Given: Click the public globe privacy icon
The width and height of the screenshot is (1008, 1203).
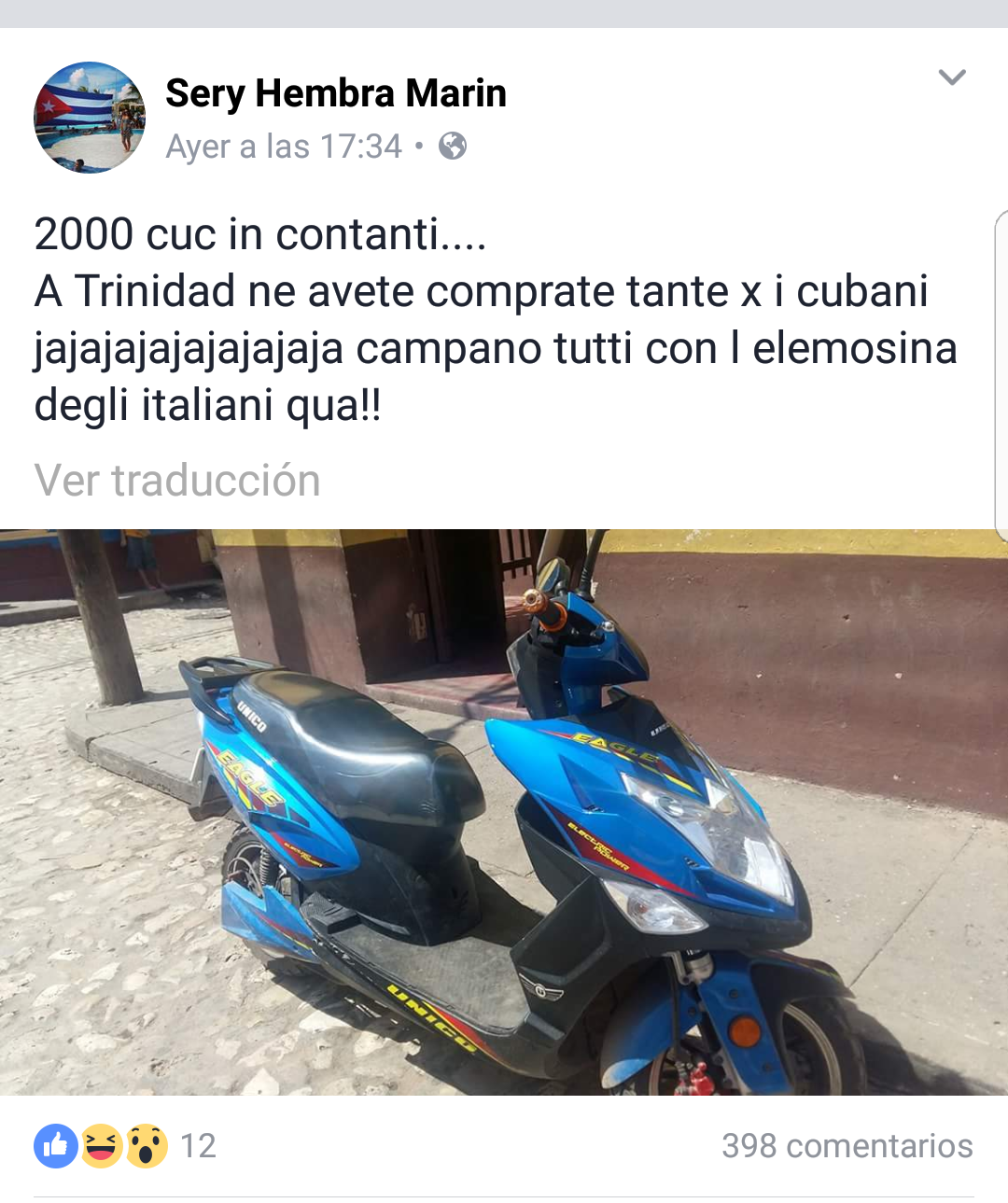Looking at the screenshot, I should coord(453,146).
